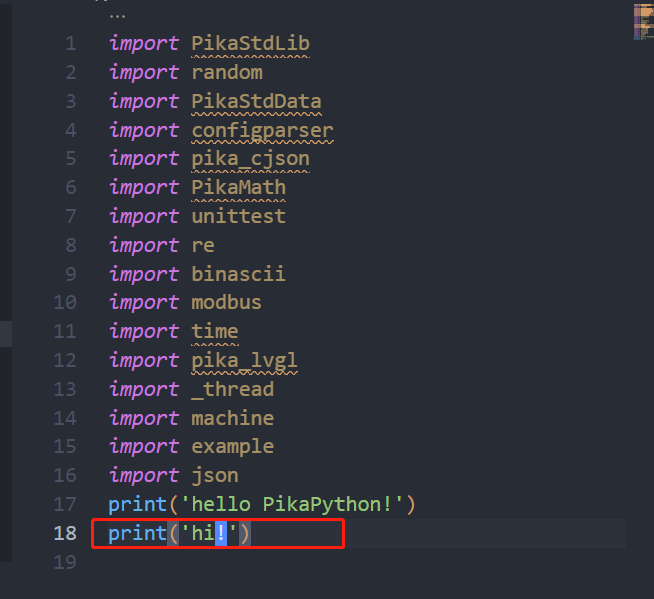Image resolution: width=654 pixels, height=599 pixels.
Task: Click pika_lvgl on line 12
Action: click(244, 360)
